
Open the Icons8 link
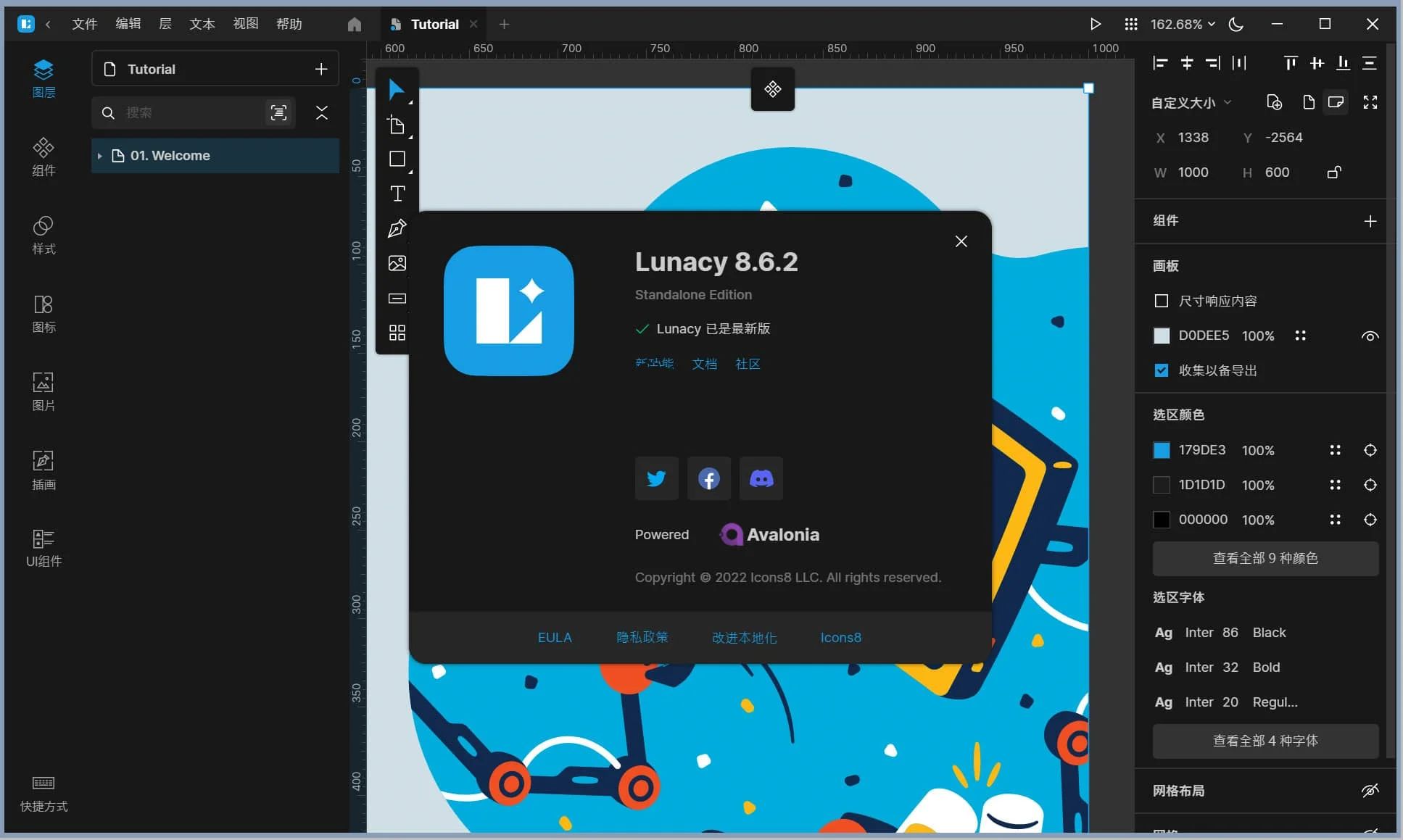tap(840, 638)
